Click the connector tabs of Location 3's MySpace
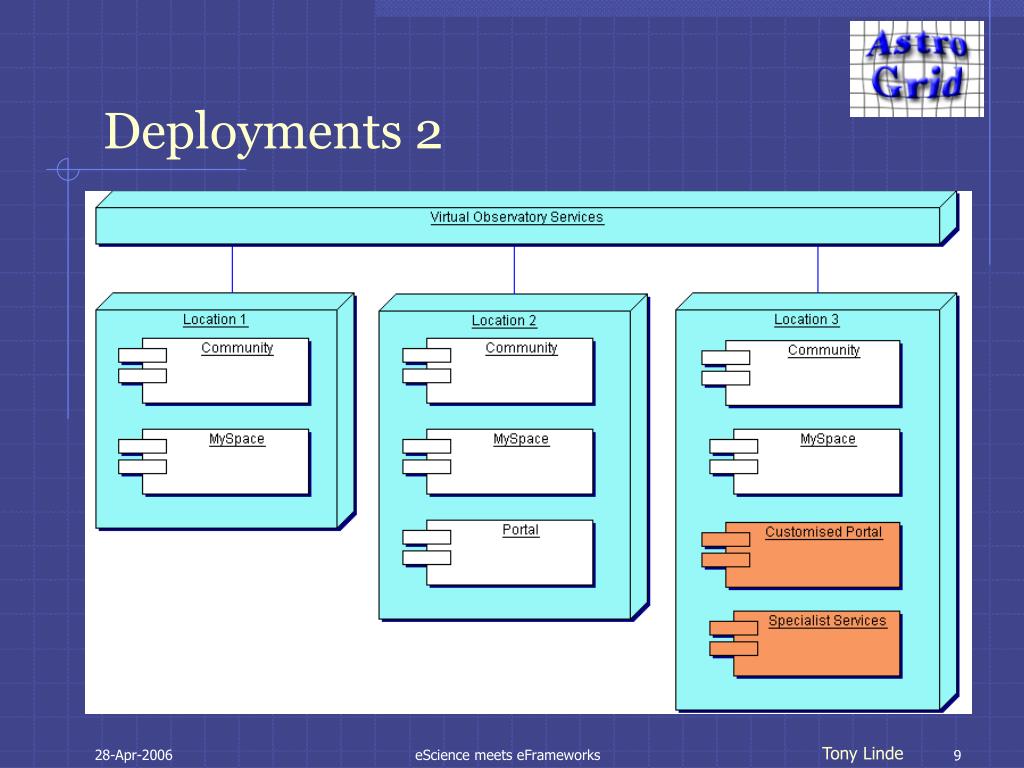Screen dimensions: 1024x768 pyautogui.click(x=733, y=456)
